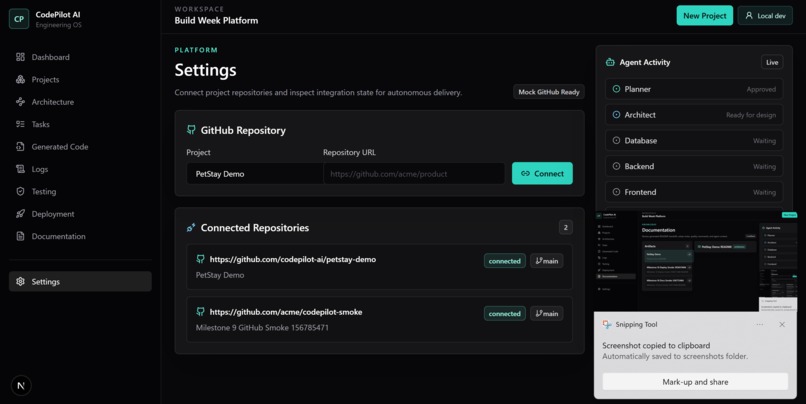Click the Connect button

click(542, 173)
